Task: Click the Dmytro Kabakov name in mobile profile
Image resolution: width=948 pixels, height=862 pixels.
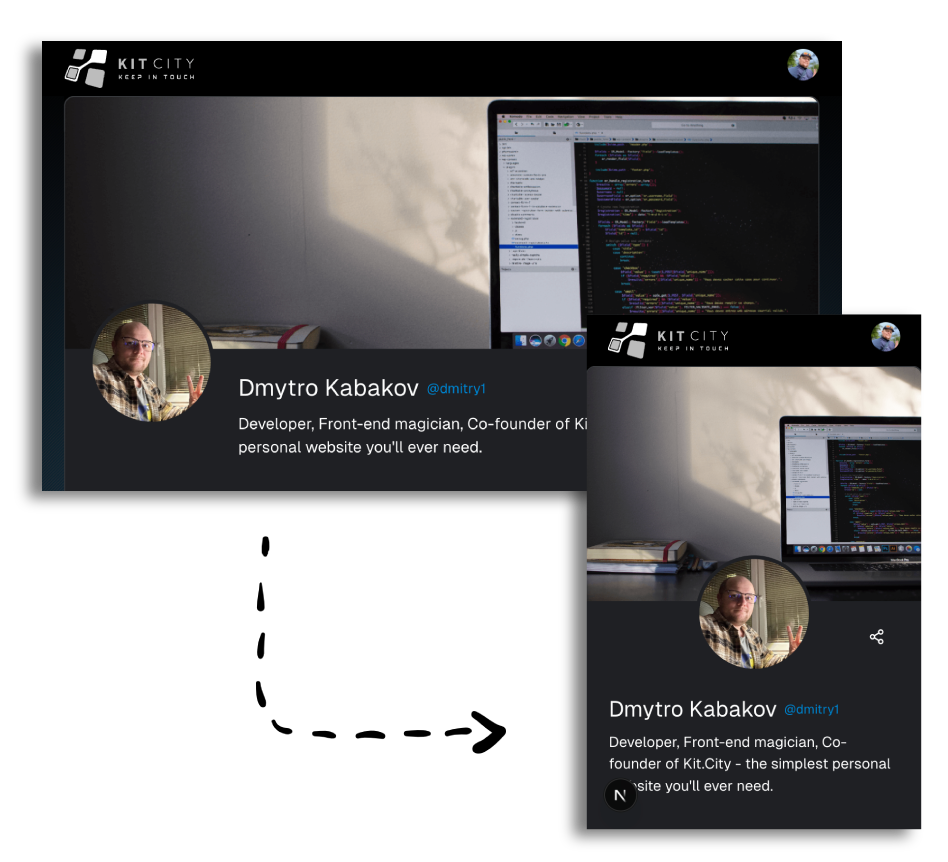Action: click(x=692, y=709)
